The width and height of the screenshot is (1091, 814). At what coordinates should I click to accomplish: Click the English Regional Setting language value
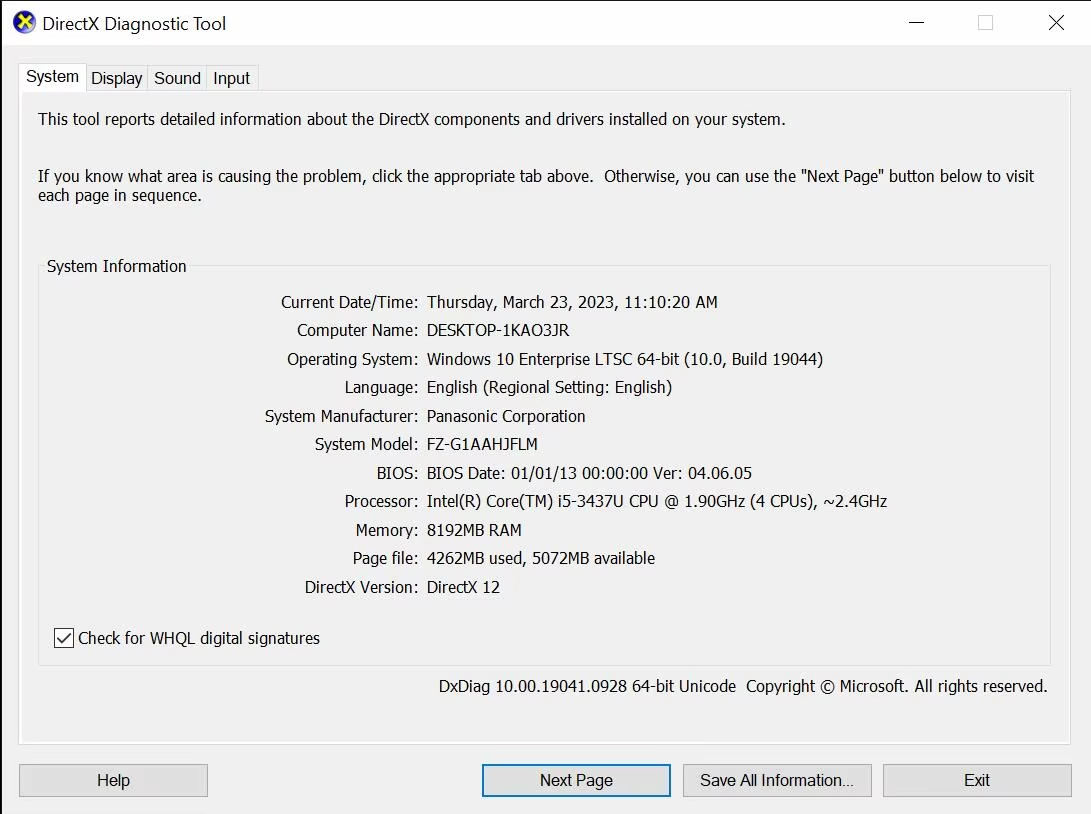(550, 388)
